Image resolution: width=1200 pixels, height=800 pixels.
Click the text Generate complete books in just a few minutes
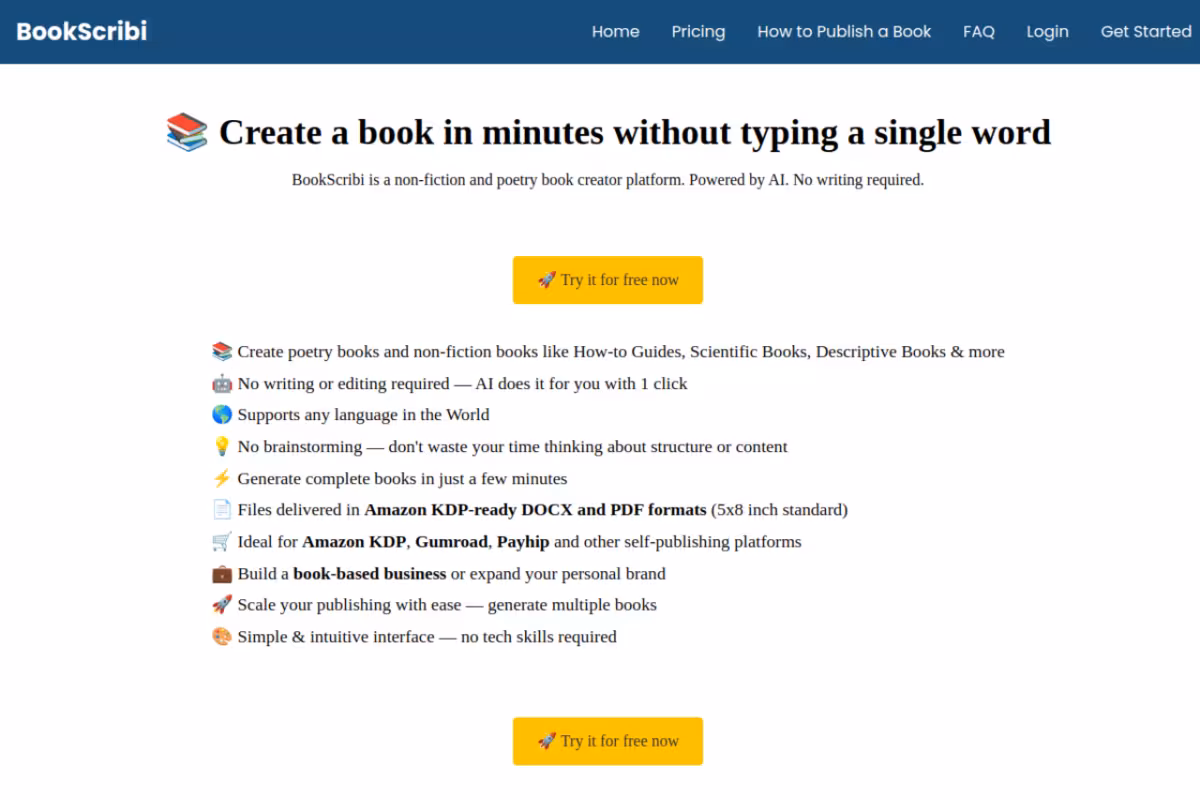point(402,478)
